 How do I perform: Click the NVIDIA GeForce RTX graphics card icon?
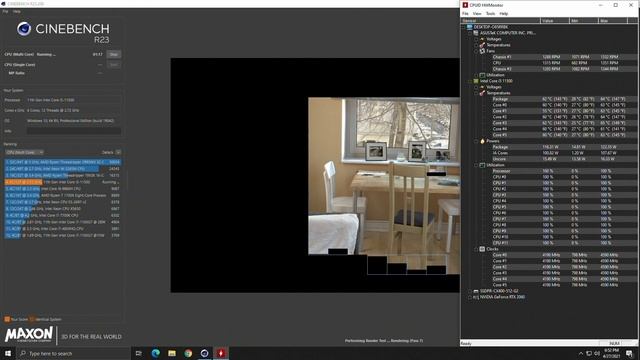coord(476,297)
